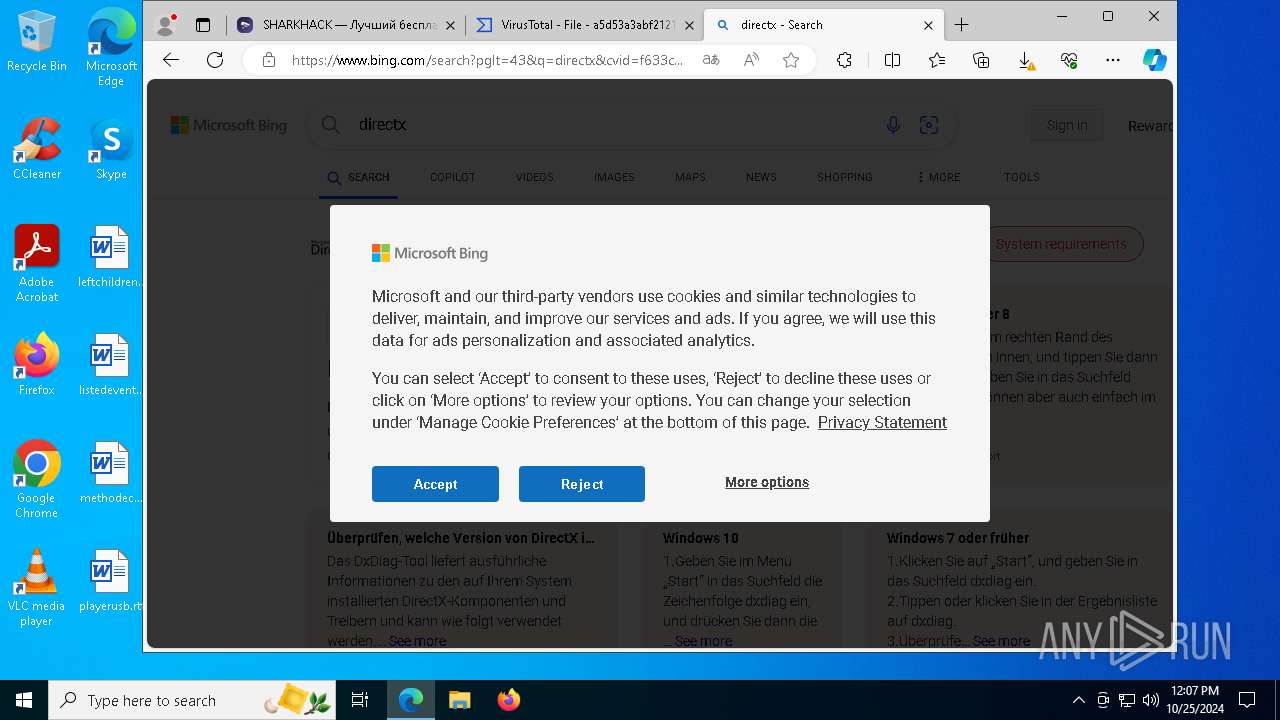The height and width of the screenshot is (720, 1280).
Task: Select the NEWS search tab
Action: tap(761, 177)
